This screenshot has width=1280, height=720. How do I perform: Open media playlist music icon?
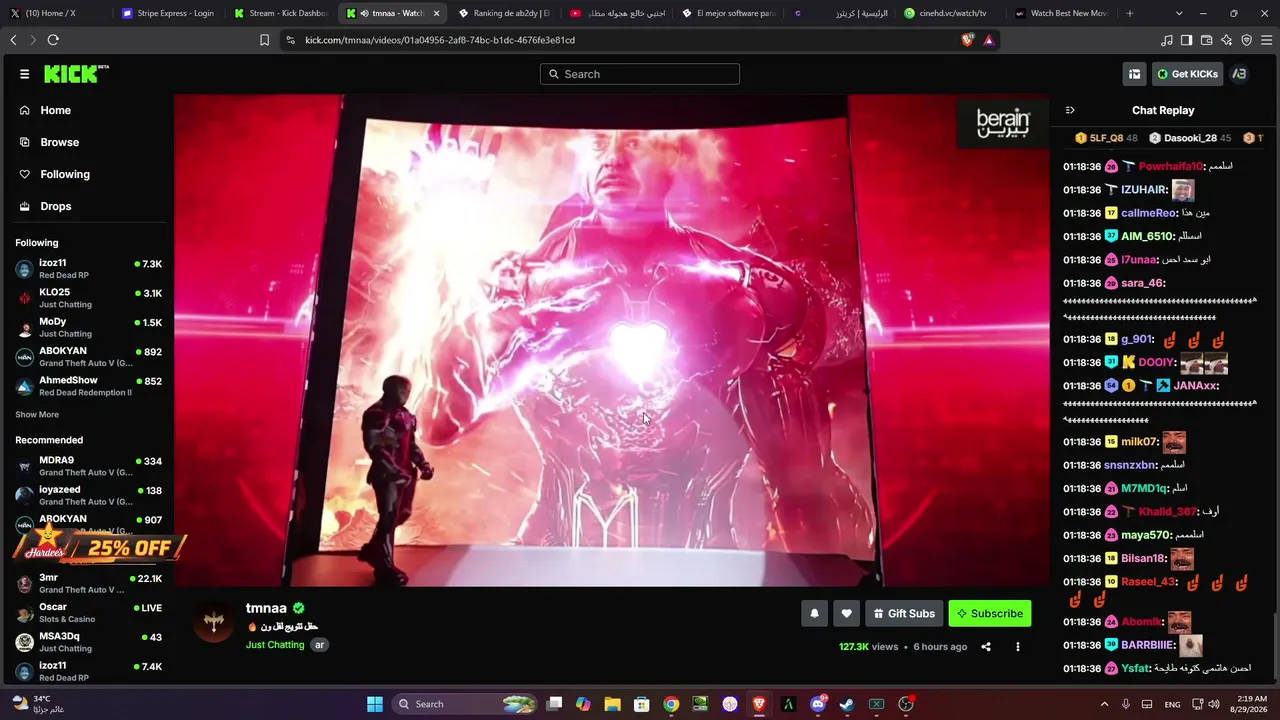(x=1166, y=40)
